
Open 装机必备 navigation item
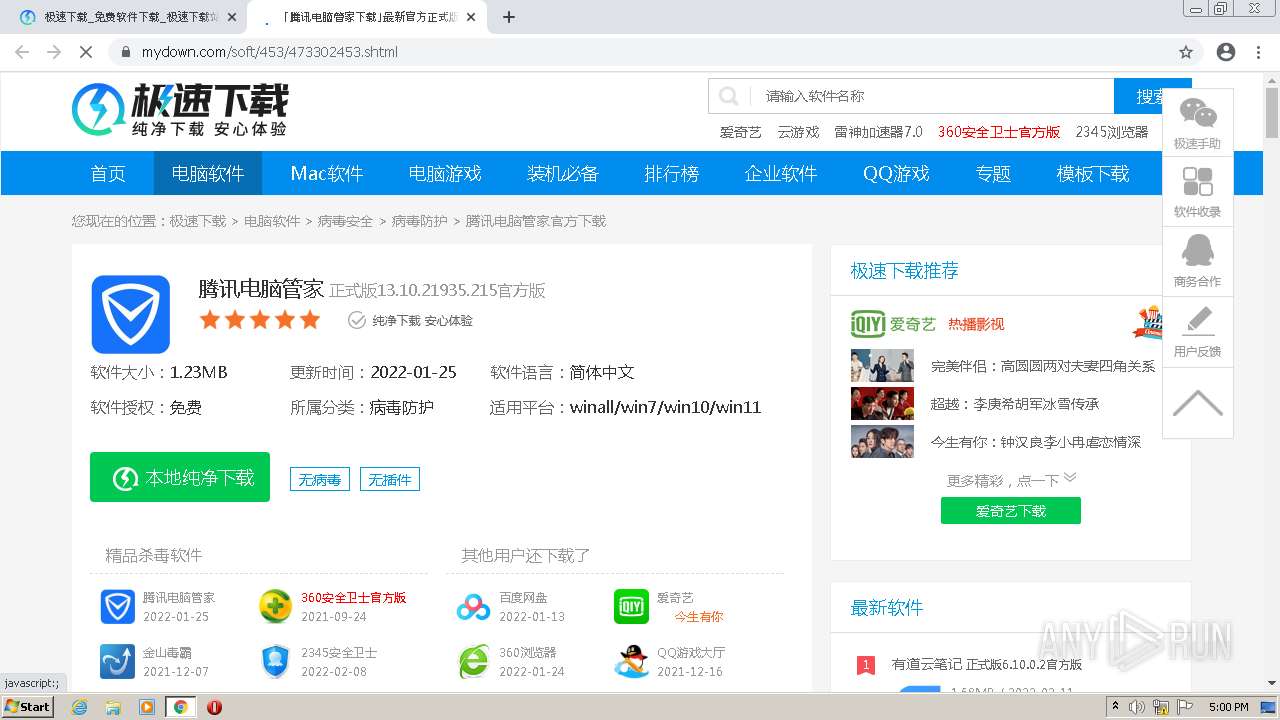(563, 174)
